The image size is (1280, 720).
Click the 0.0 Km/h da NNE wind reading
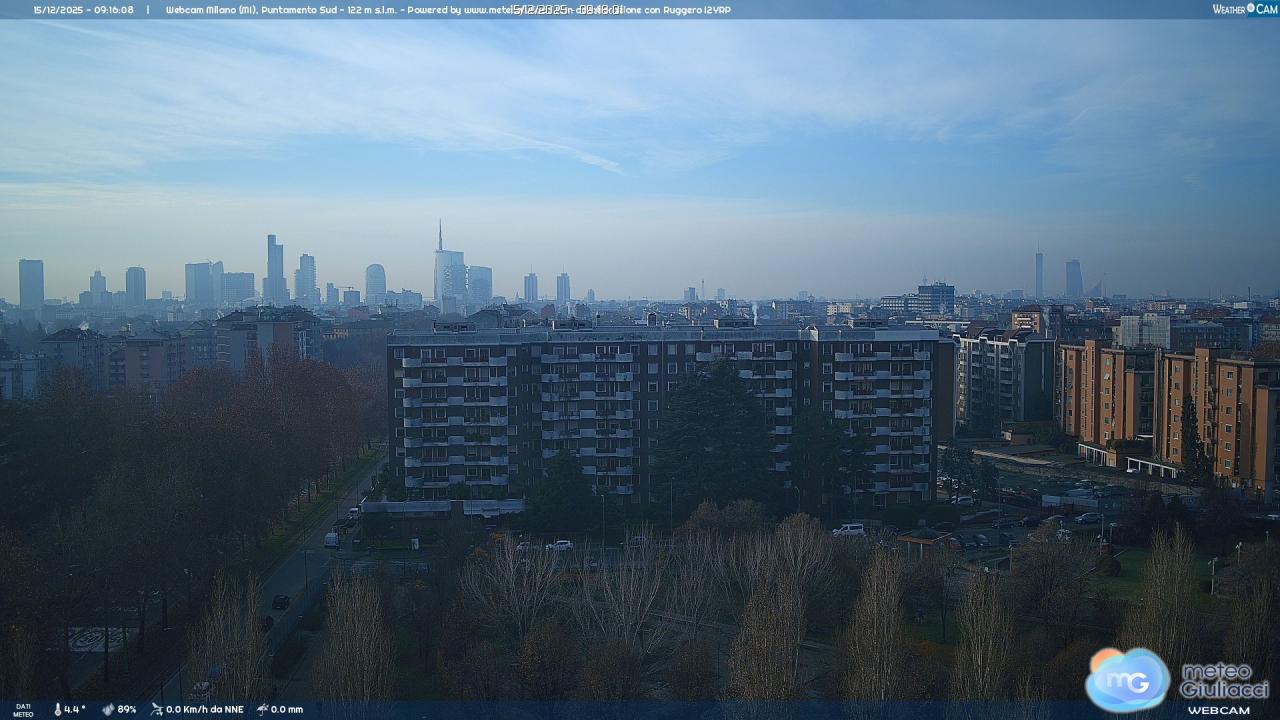pos(204,709)
